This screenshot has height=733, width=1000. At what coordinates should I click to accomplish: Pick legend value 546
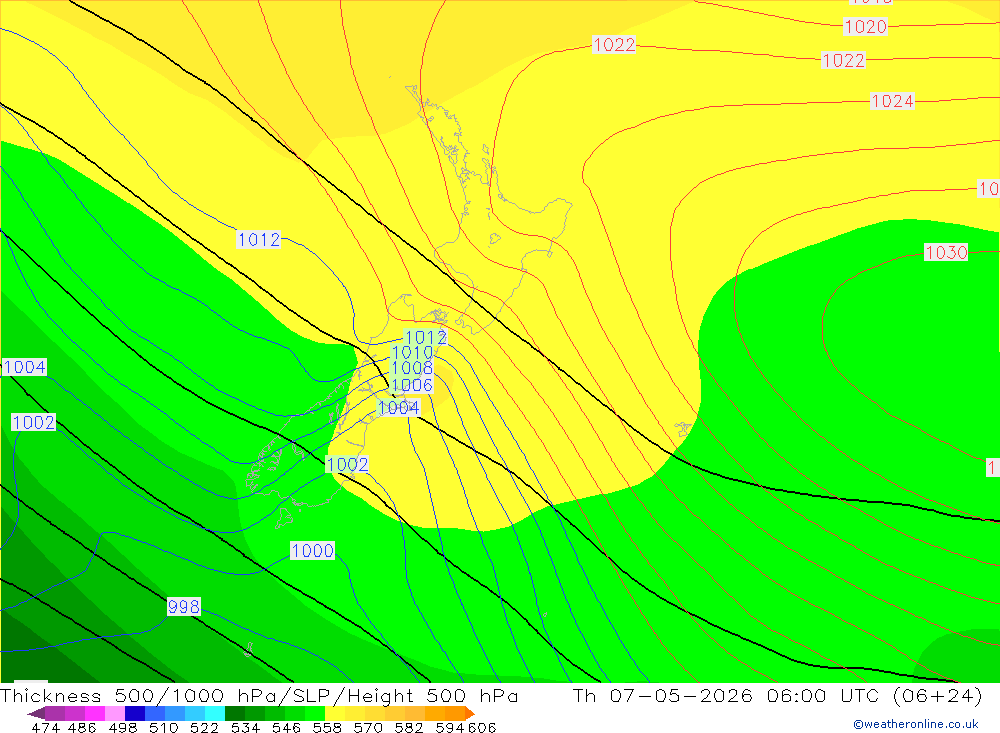pos(286,727)
